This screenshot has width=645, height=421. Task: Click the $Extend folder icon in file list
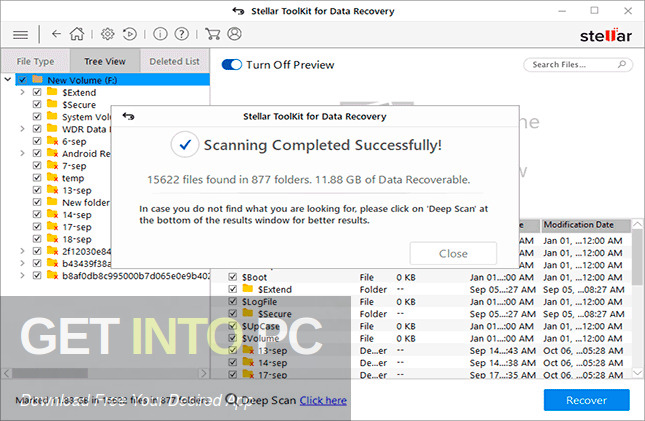point(248,288)
